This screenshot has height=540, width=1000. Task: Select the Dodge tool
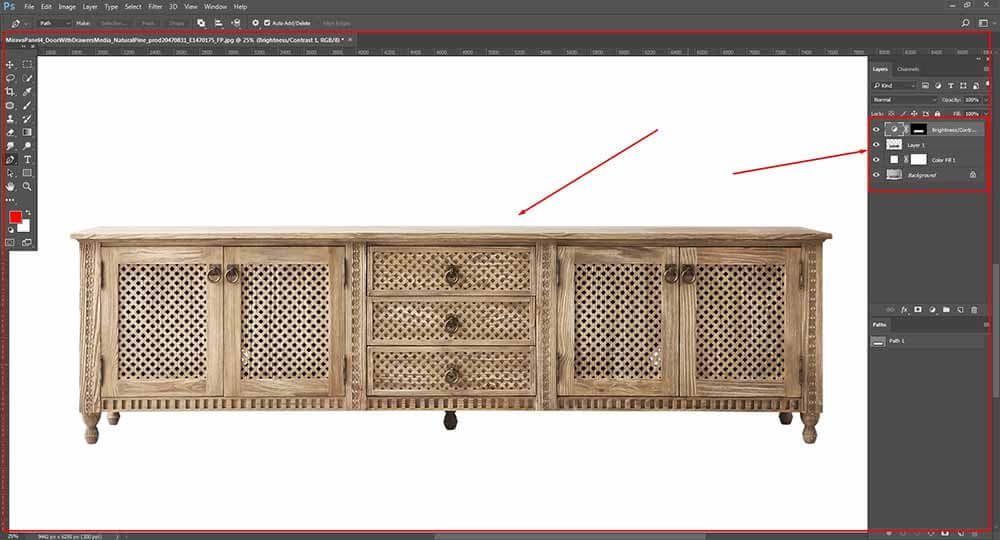click(27, 146)
